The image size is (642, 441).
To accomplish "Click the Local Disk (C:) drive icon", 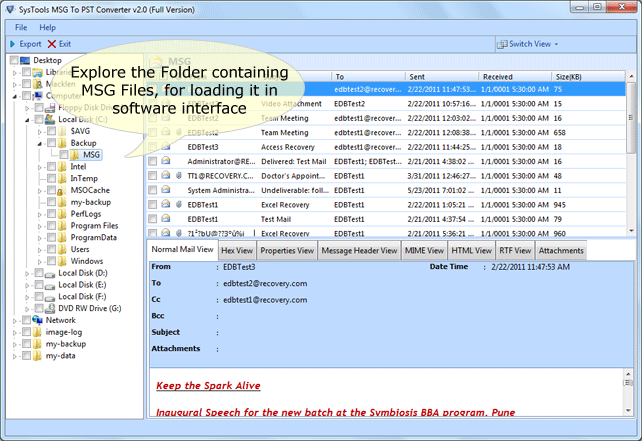I will click(50, 119).
